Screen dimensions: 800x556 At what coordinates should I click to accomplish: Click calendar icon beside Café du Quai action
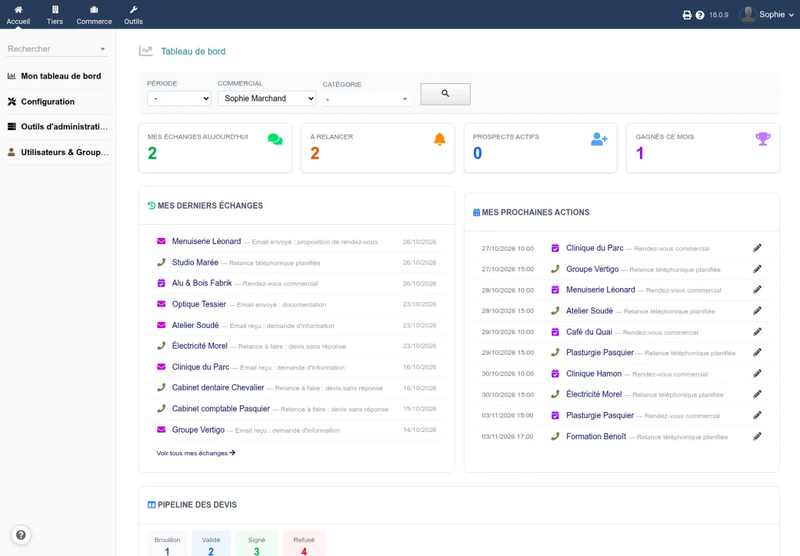(x=555, y=332)
